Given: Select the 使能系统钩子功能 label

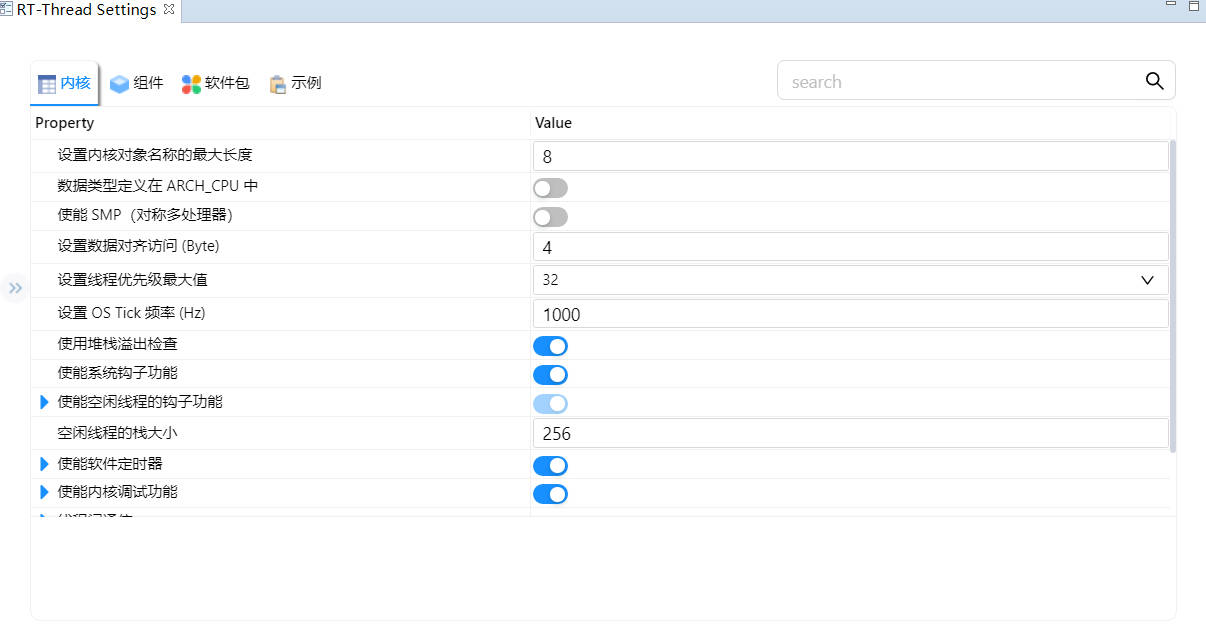Looking at the screenshot, I should (118, 373).
